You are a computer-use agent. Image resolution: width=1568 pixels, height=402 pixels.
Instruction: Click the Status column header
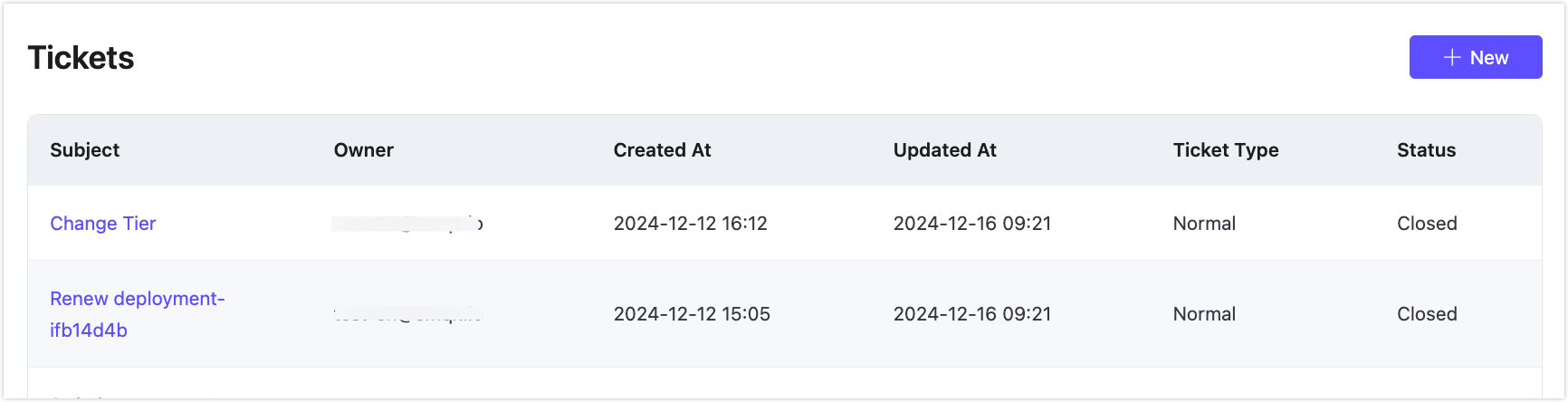pyautogui.click(x=1426, y=150)
